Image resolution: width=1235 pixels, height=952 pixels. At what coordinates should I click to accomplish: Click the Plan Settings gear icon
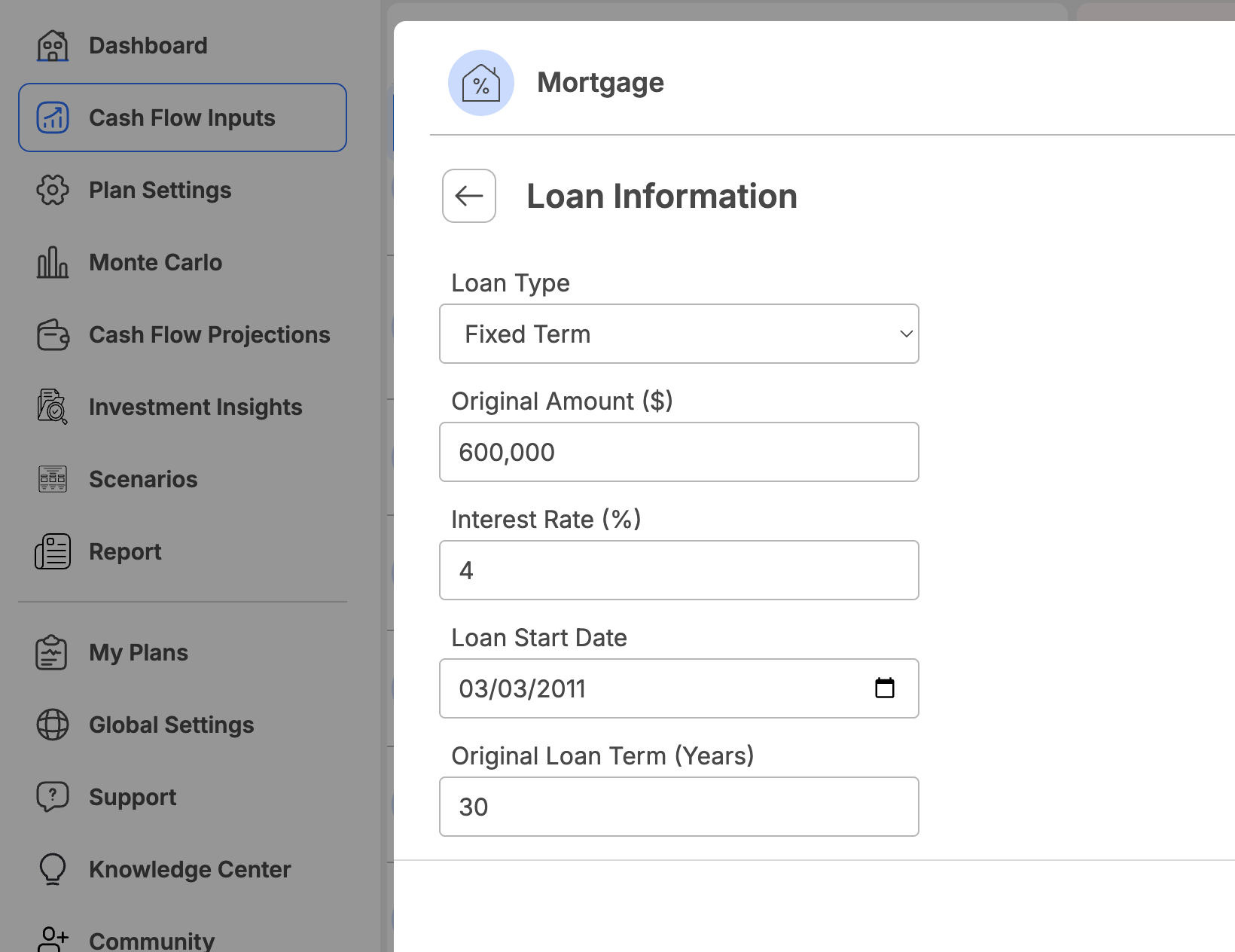click(x=53, y=190)
